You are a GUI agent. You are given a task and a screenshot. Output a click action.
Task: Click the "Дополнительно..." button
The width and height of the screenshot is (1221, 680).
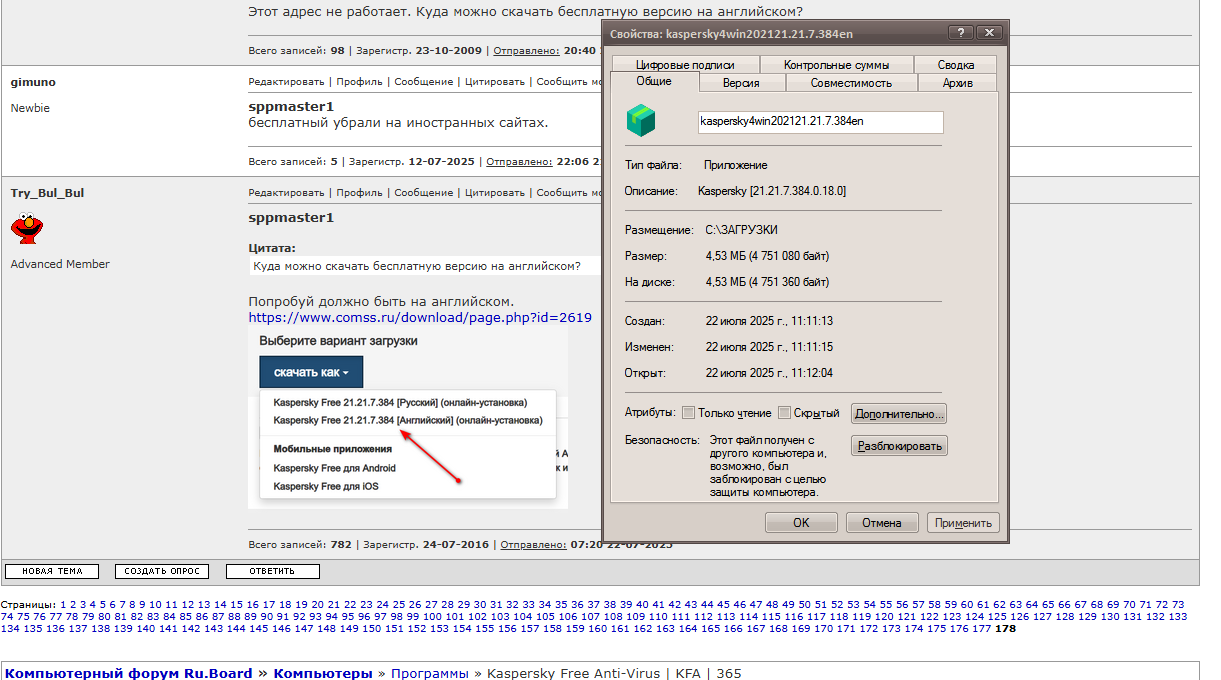click(899, 414)
